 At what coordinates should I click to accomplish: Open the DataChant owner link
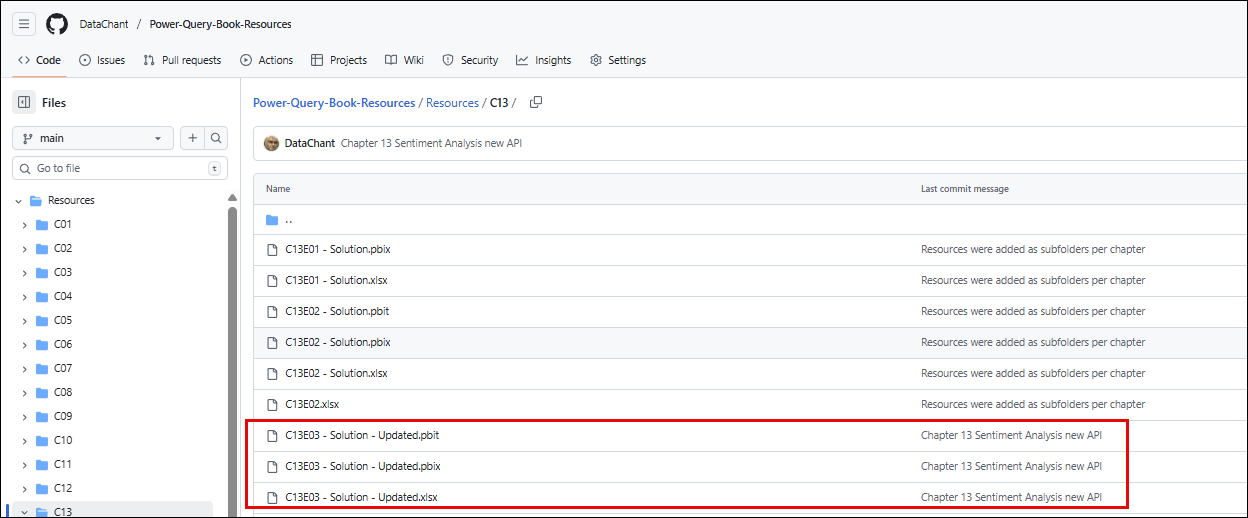104,24
